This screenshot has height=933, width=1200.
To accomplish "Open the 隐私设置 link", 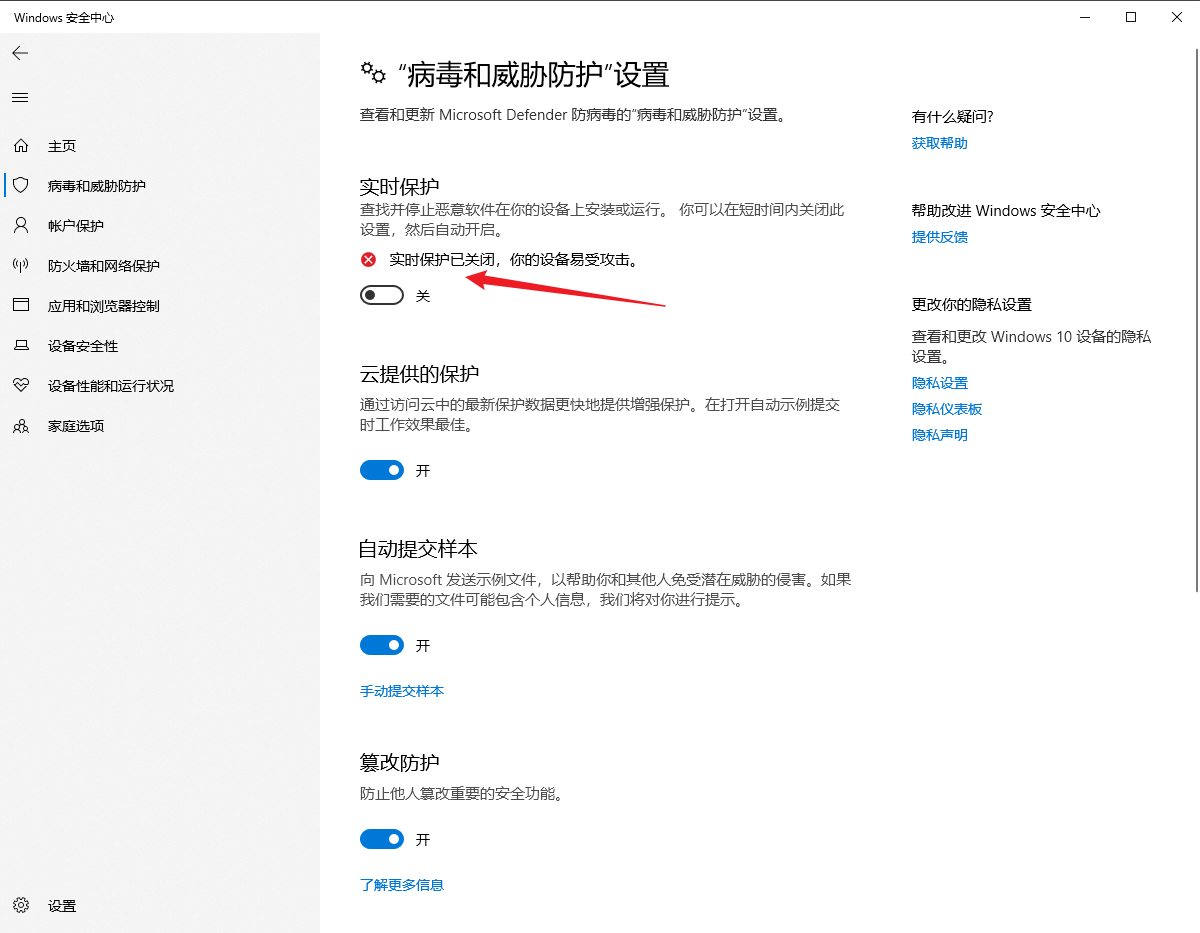I will [x=940, y=383].
